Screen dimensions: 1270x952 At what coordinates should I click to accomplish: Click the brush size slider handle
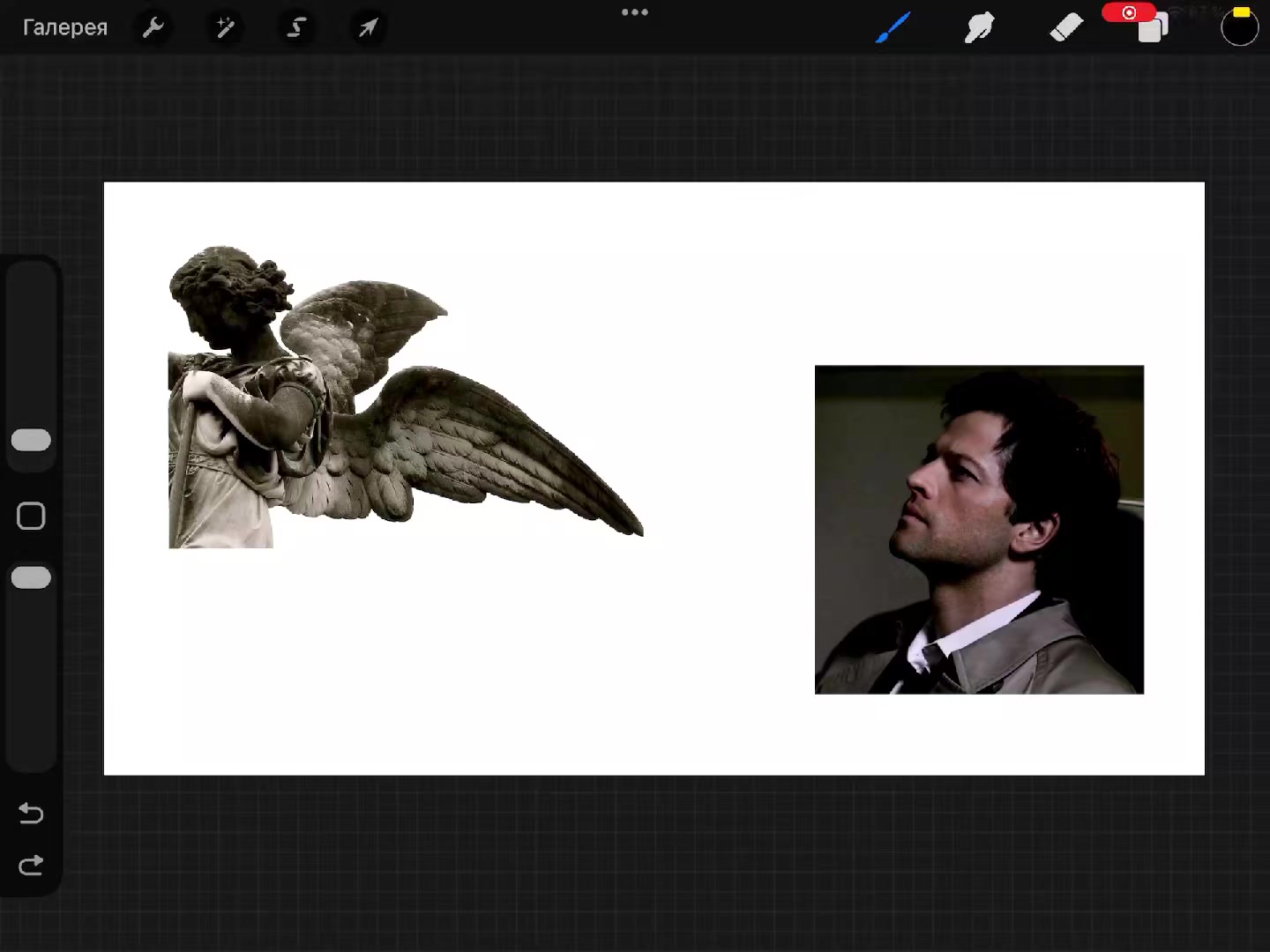pyautogui.click(x=31, y=440)
